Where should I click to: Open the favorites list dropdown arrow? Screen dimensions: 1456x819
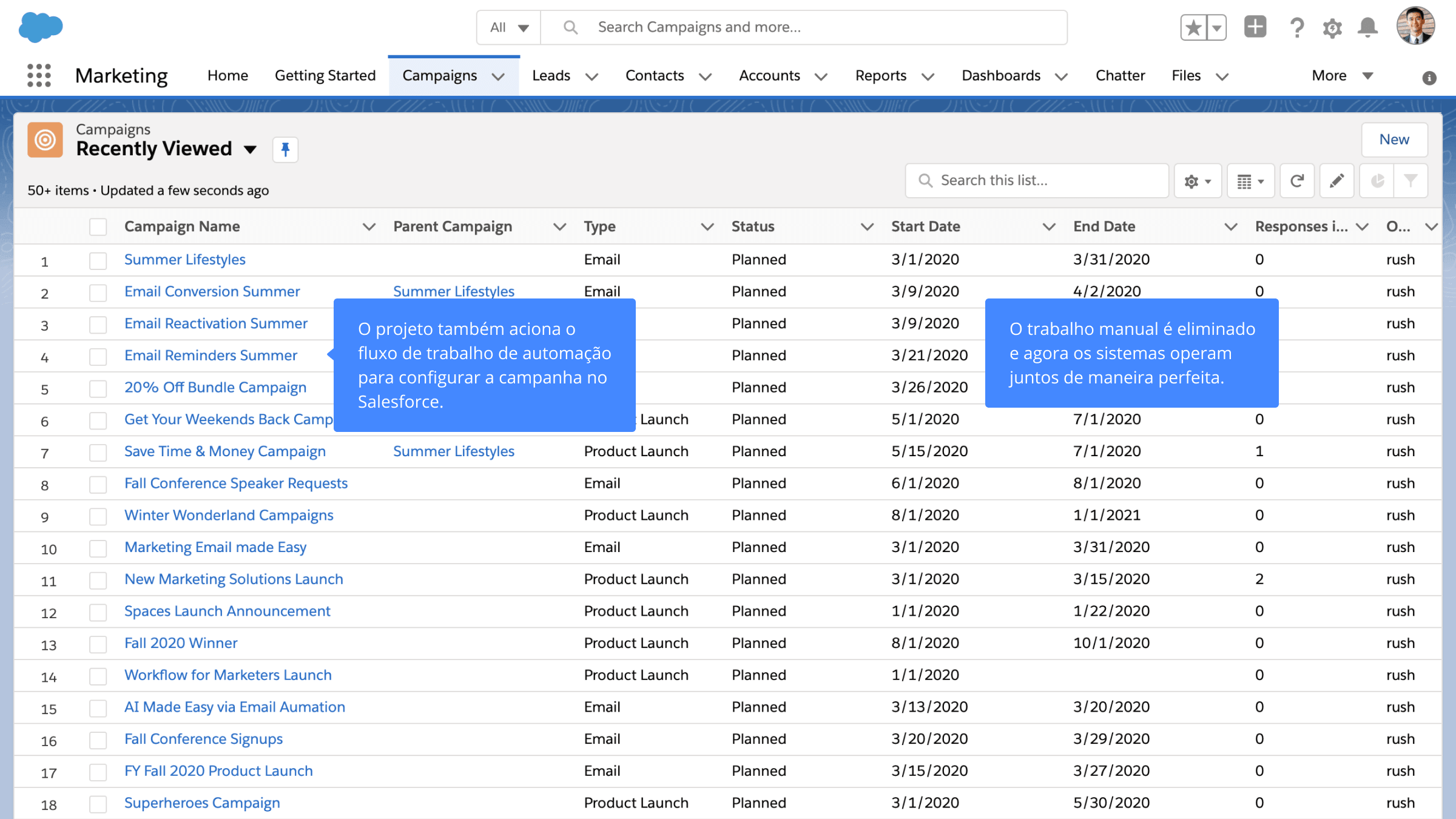(x=1216, y=27)
